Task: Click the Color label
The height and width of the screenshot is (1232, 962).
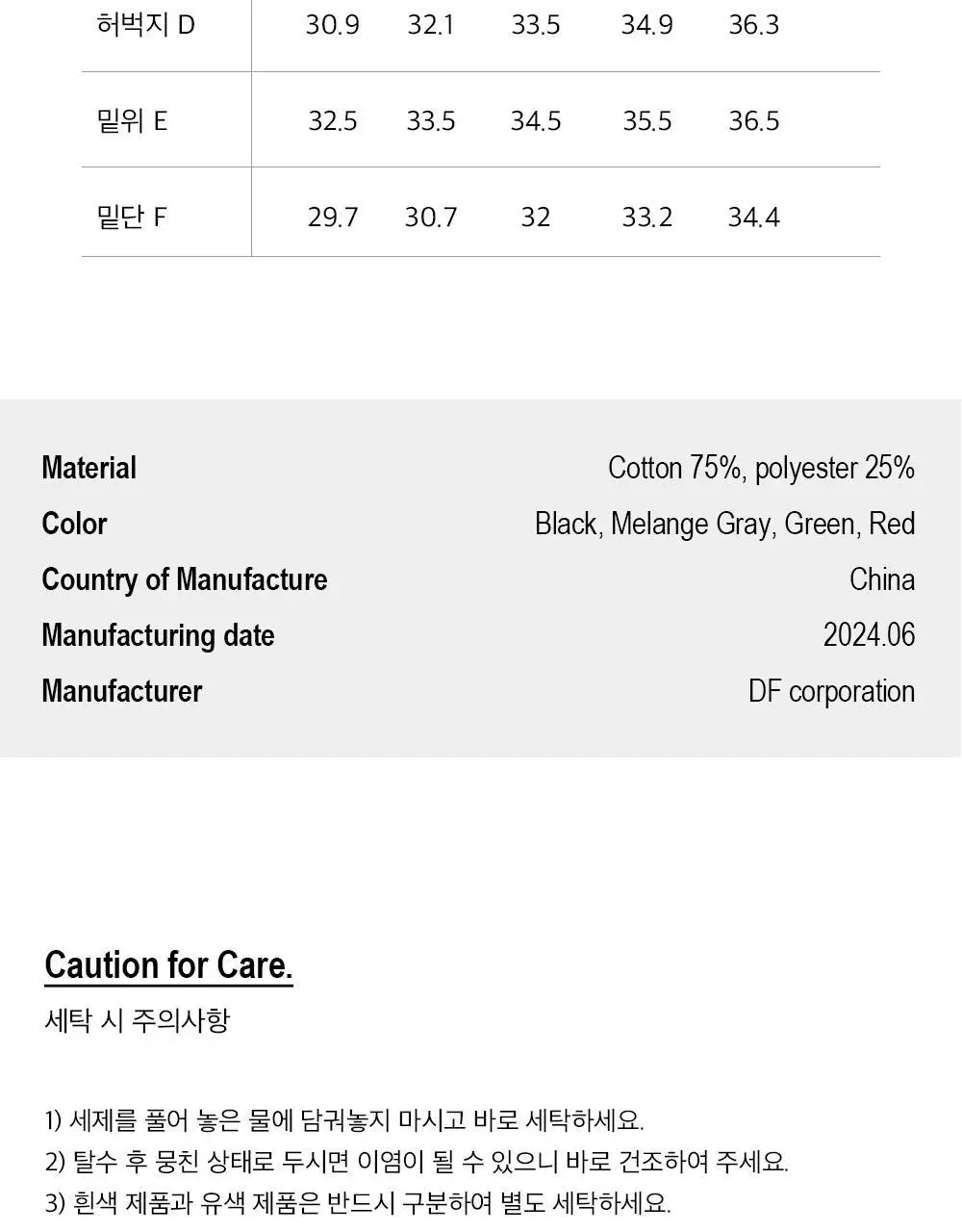Action: (74, 524)
